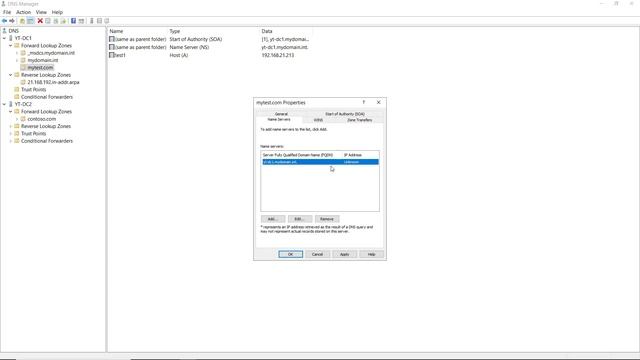Confirm the dialog with OK
Viewport: 640px width, 360px height.
tap(291, 254)
